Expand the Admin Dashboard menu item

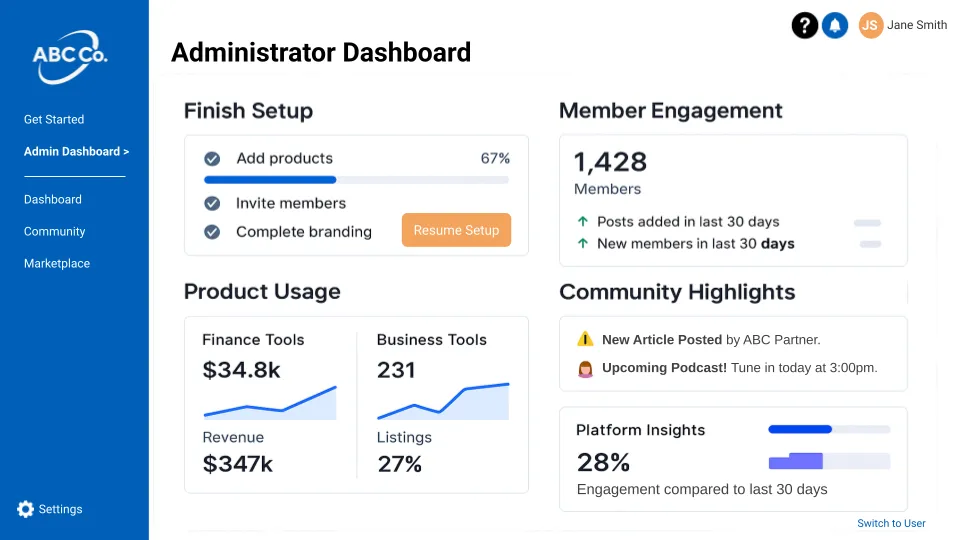[x=77, y=152]
